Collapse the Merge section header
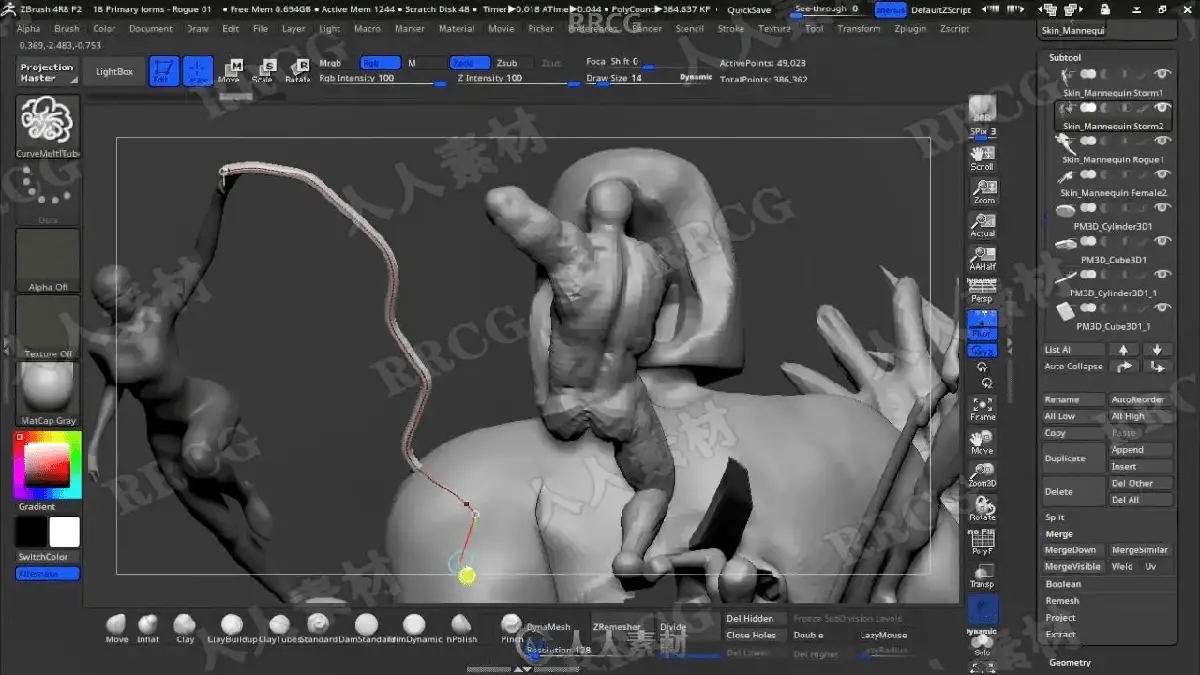This screenshot has width=1200, height=675. click(1059, 534)
